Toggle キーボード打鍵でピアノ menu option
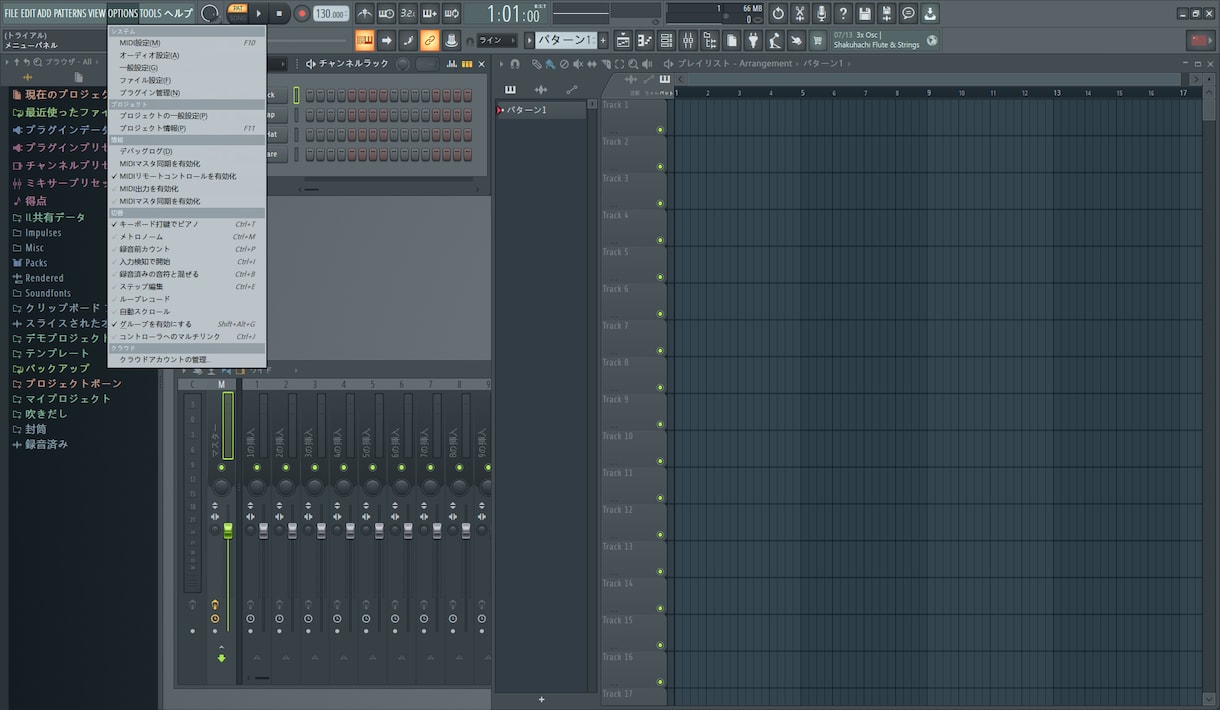1220x710 pixels. (187, 224)
